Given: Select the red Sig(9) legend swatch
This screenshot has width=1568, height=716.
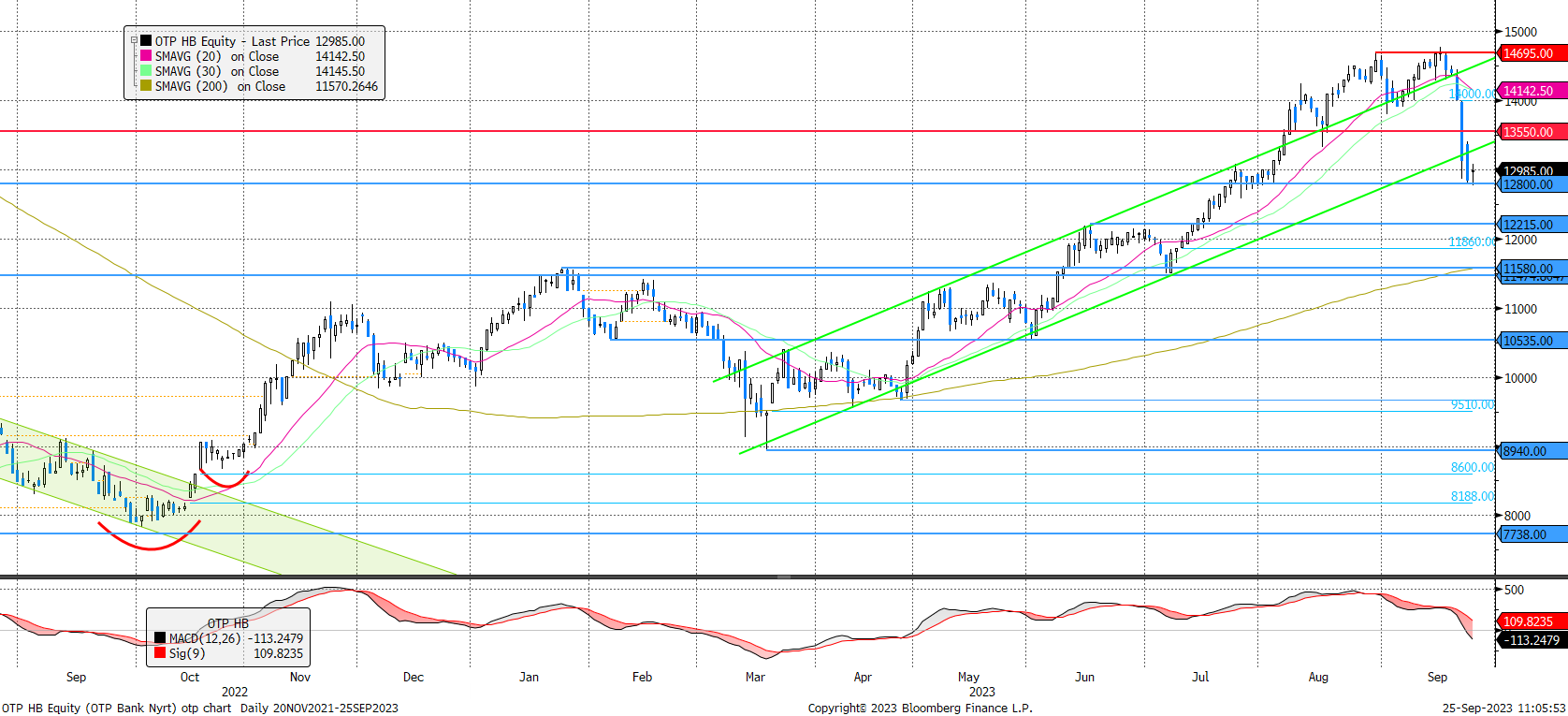Looking at the screenshot, I should pos(160,653).
